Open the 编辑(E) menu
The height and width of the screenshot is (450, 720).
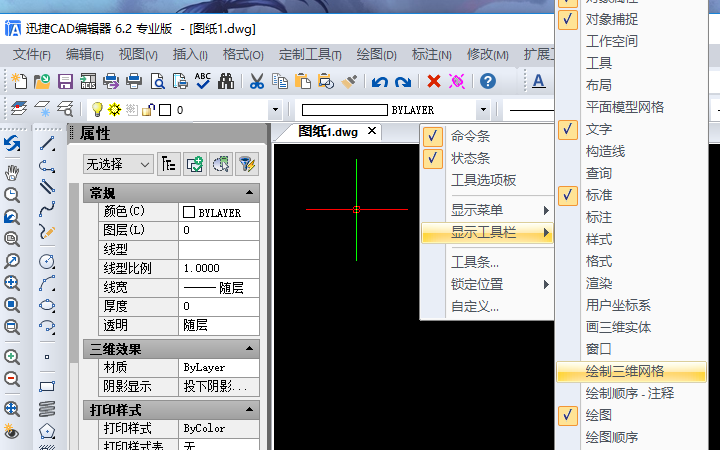[x=84, y=55]
